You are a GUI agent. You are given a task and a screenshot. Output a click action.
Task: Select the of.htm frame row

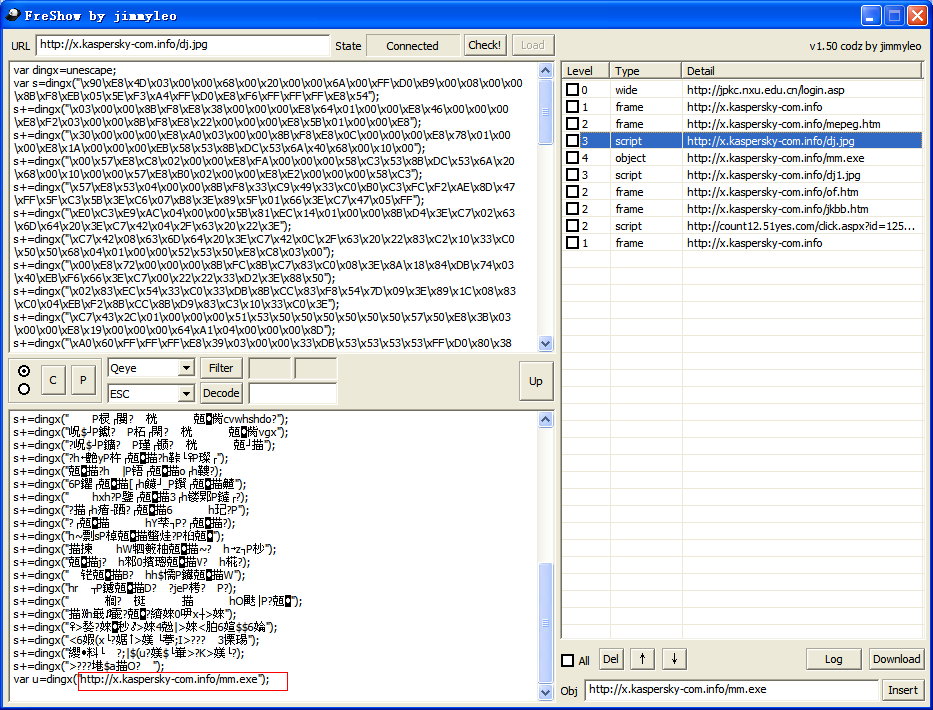(743, 192)
